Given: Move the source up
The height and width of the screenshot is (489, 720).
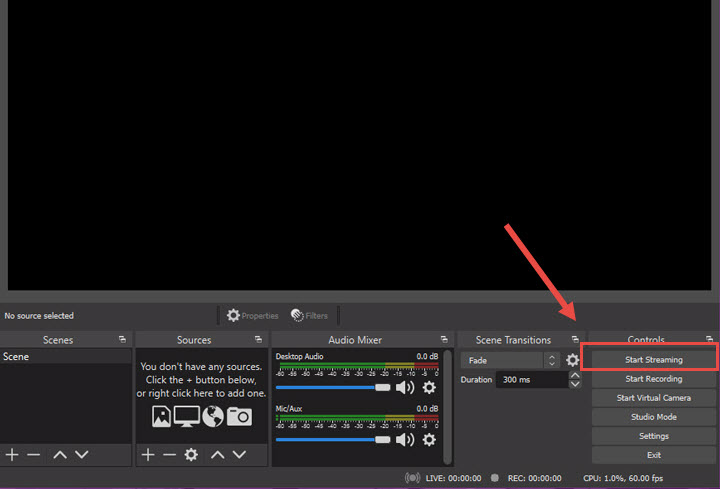Looking at the screenshot, I should 218,455.
